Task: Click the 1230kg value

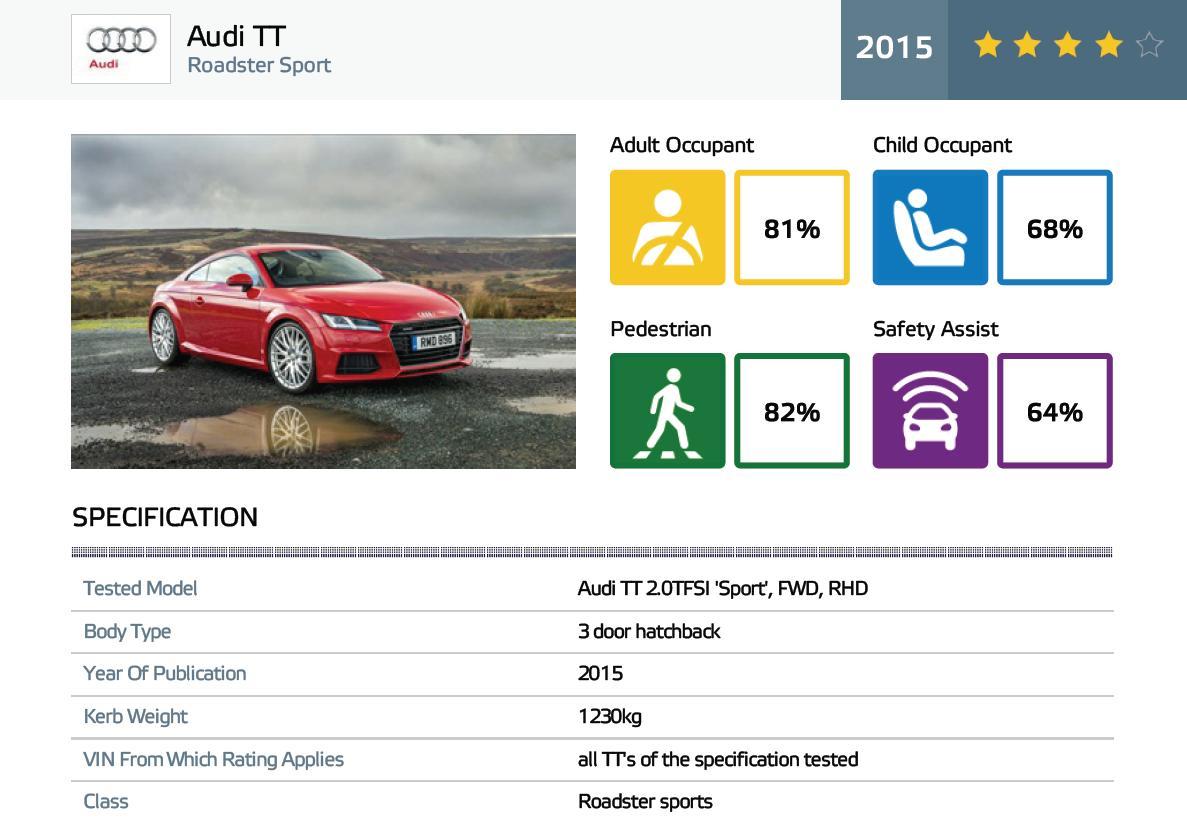Action: coord(609,717)
